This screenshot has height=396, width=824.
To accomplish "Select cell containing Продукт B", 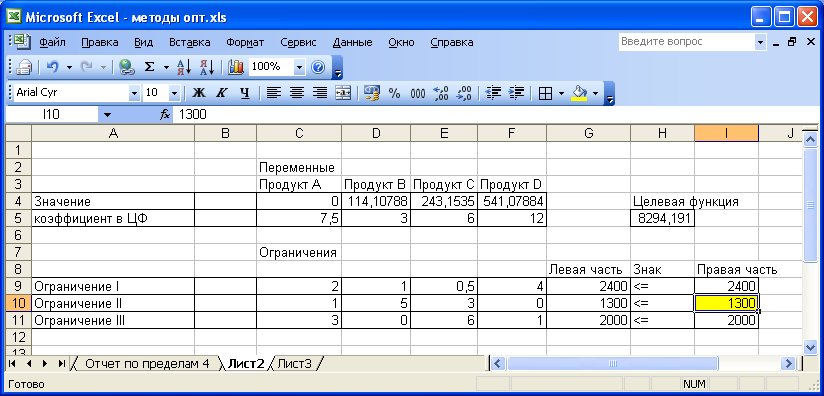I will coord(376,185).
